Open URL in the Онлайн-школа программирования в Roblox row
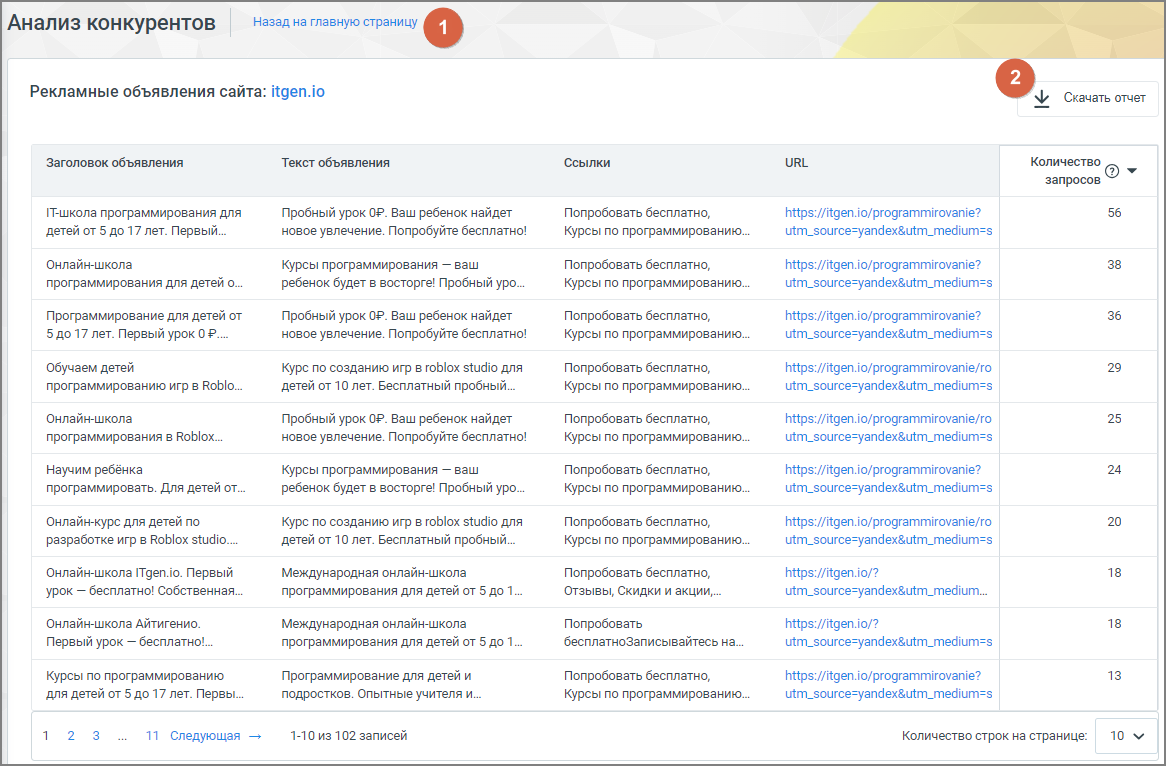 pyautogui.click(x=889, y=428)
